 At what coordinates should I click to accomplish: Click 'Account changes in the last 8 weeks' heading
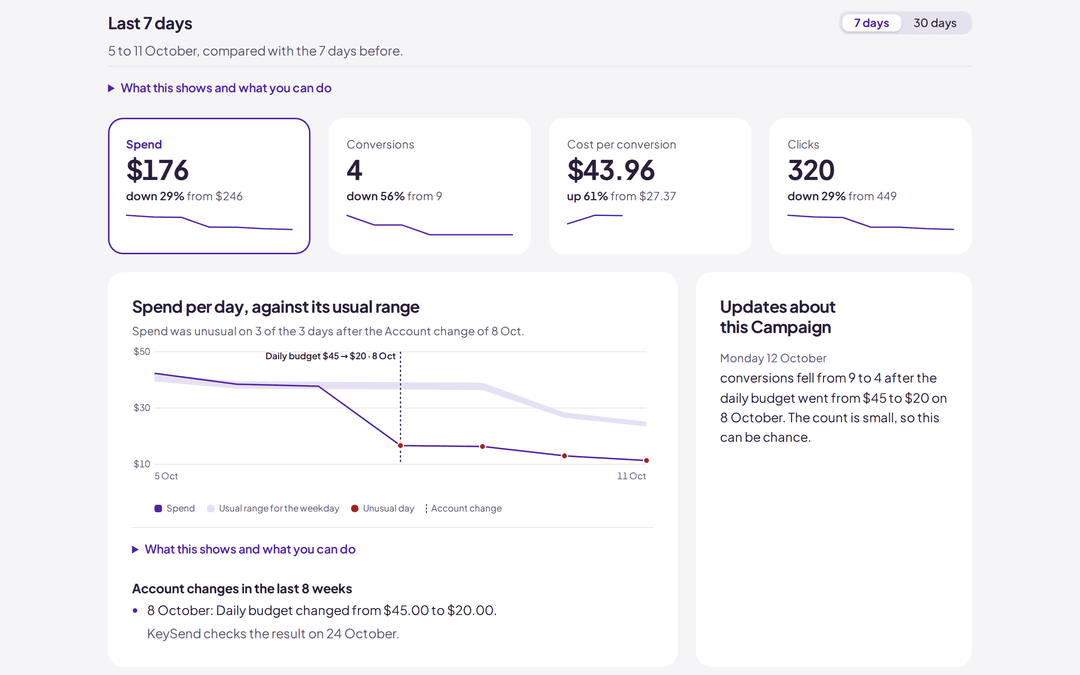pyautogui.click(x=242, y=589)
